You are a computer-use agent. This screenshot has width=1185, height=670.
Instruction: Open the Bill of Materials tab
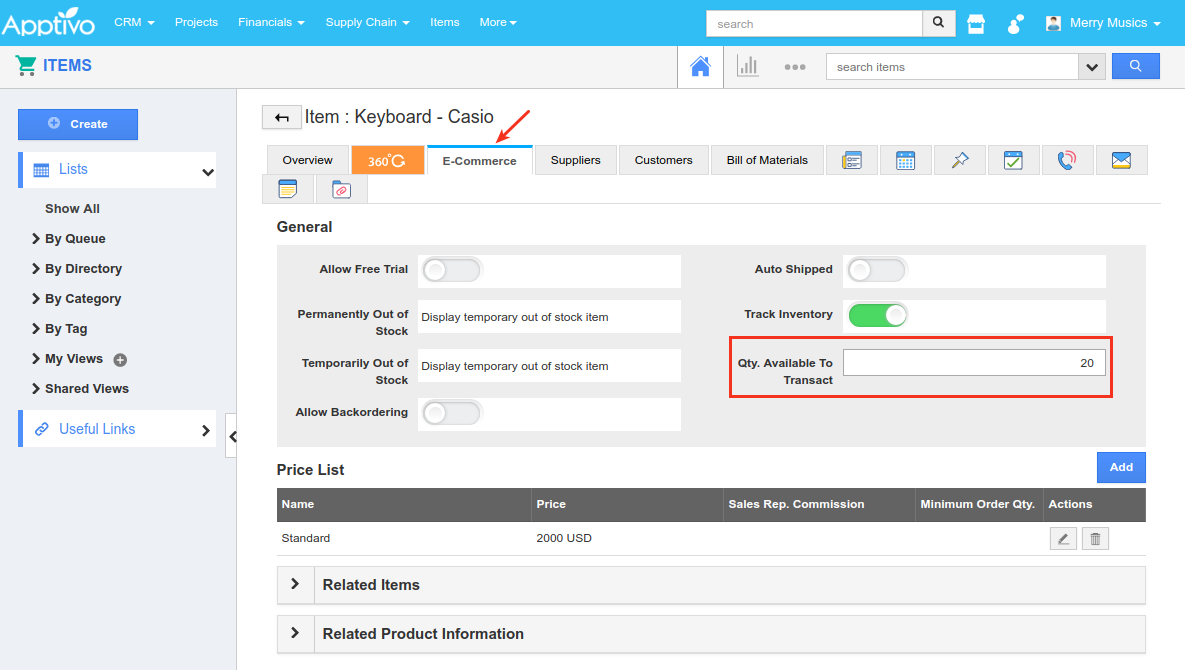tap(767, 160)
